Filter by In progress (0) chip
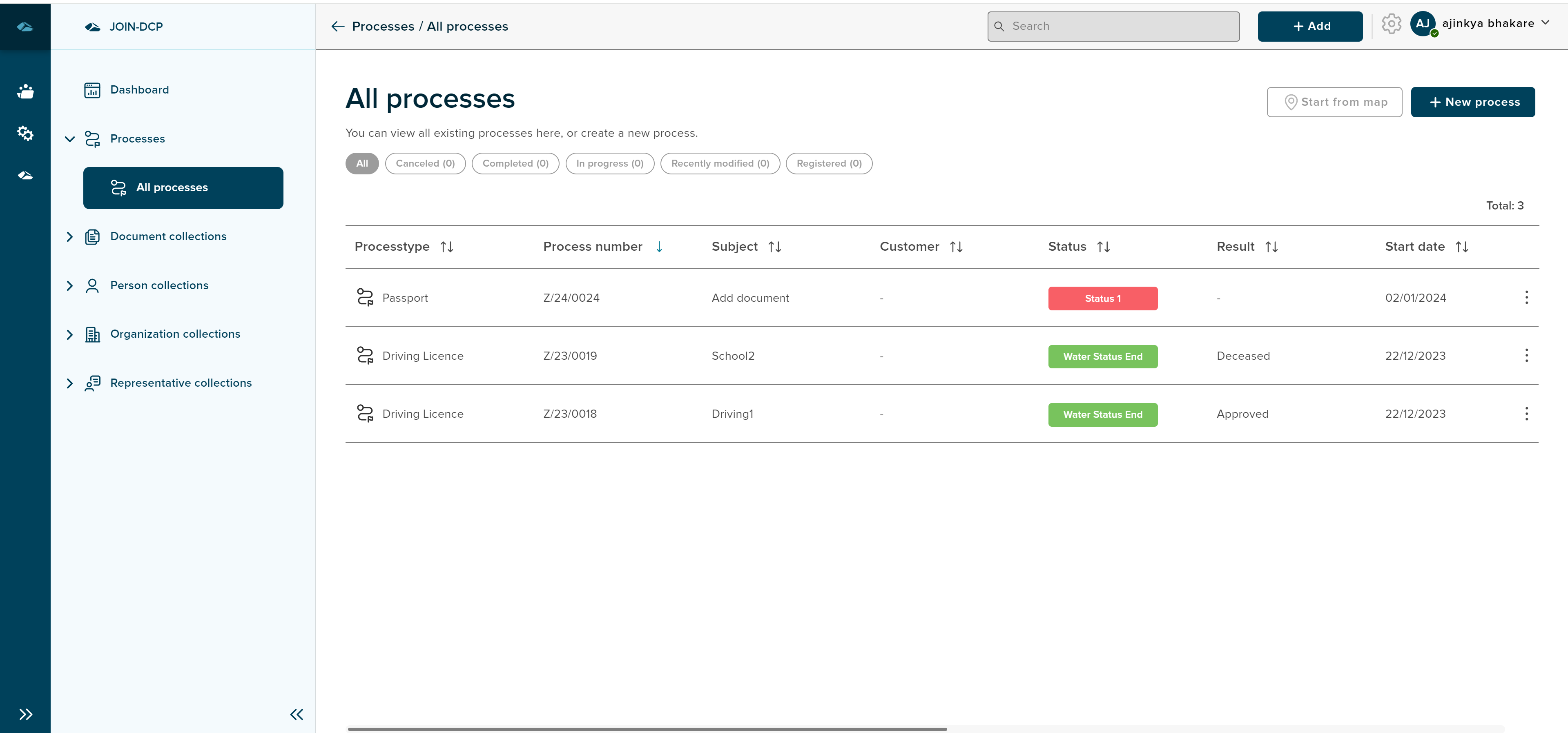1568x733 pixels. (x=609, y=164)
